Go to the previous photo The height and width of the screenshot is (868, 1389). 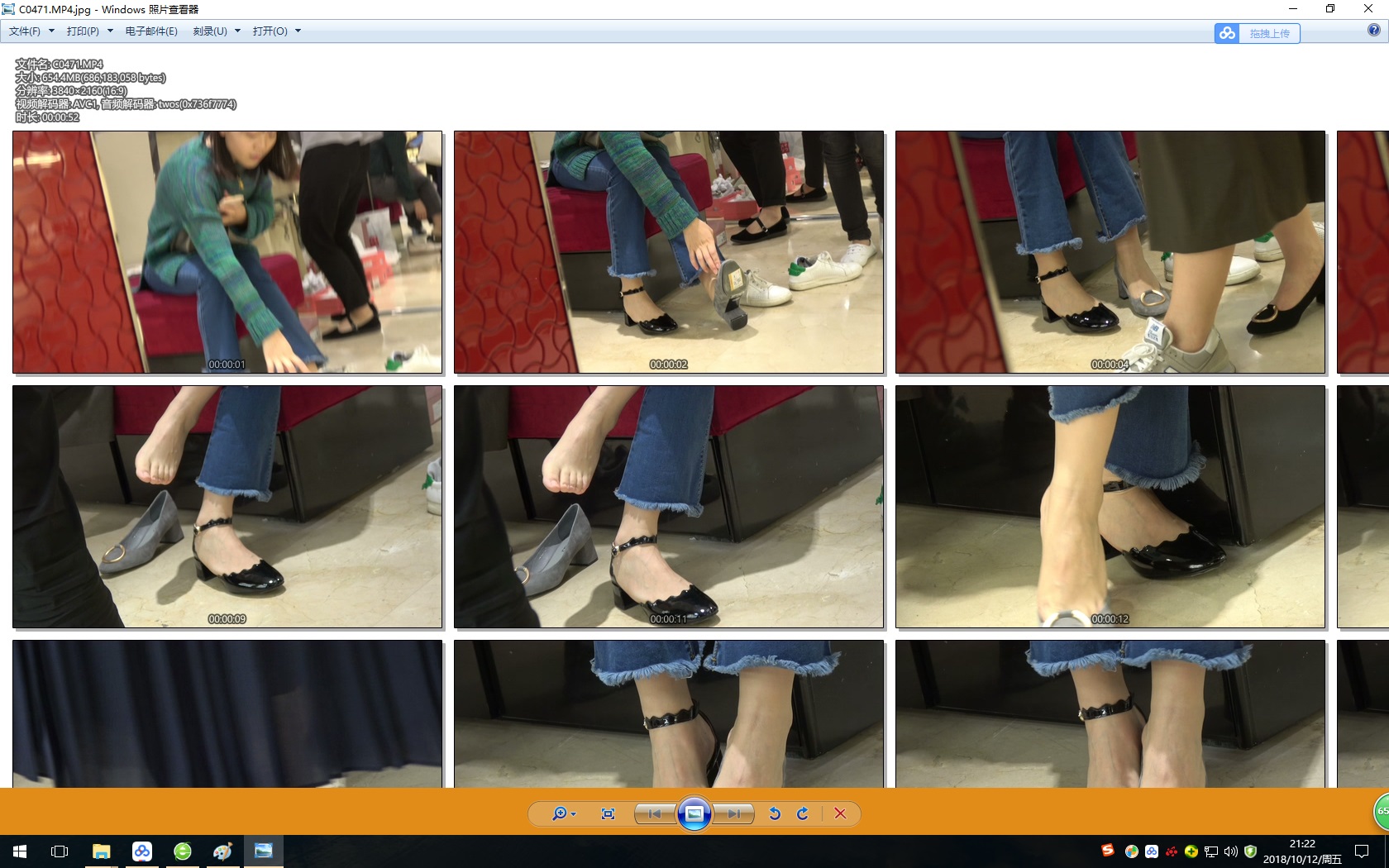[x=655, y=814]
